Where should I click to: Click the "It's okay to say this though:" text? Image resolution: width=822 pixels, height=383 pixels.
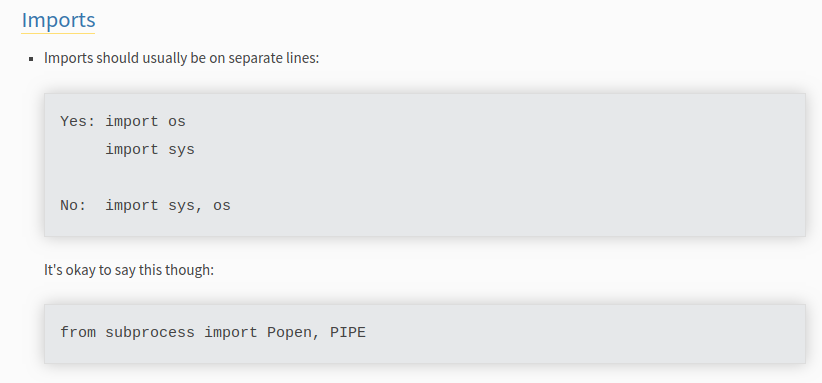129,270
